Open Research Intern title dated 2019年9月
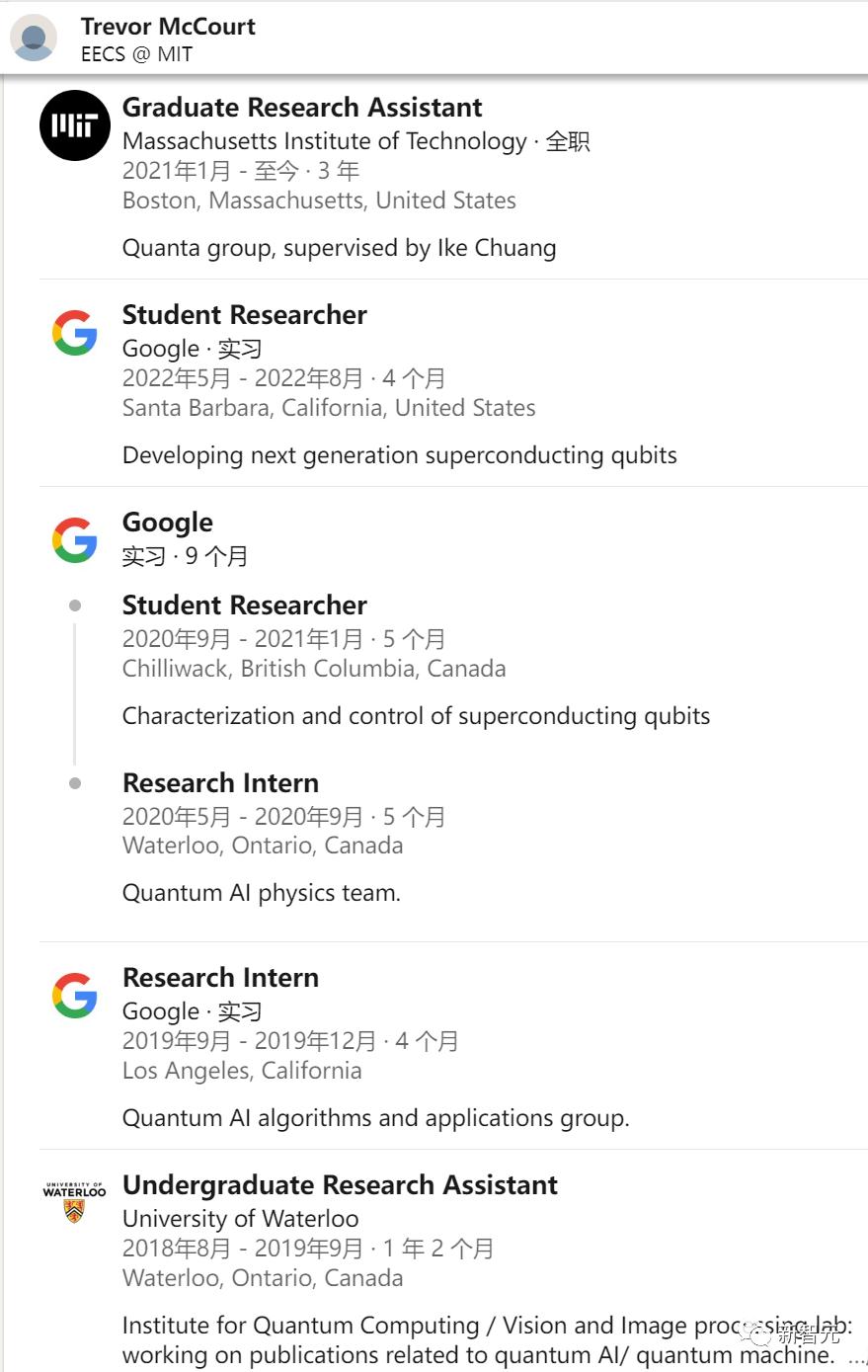 (x=220, y=977)
